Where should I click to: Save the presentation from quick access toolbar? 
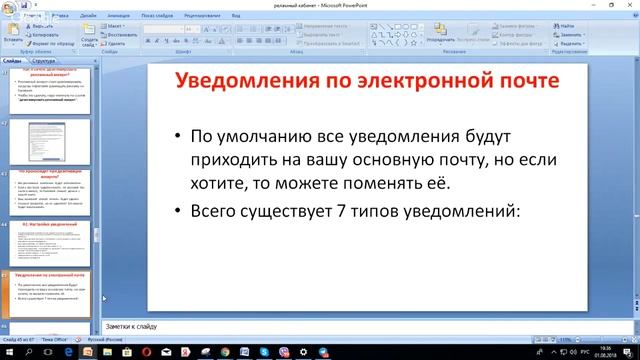(24, 5)
